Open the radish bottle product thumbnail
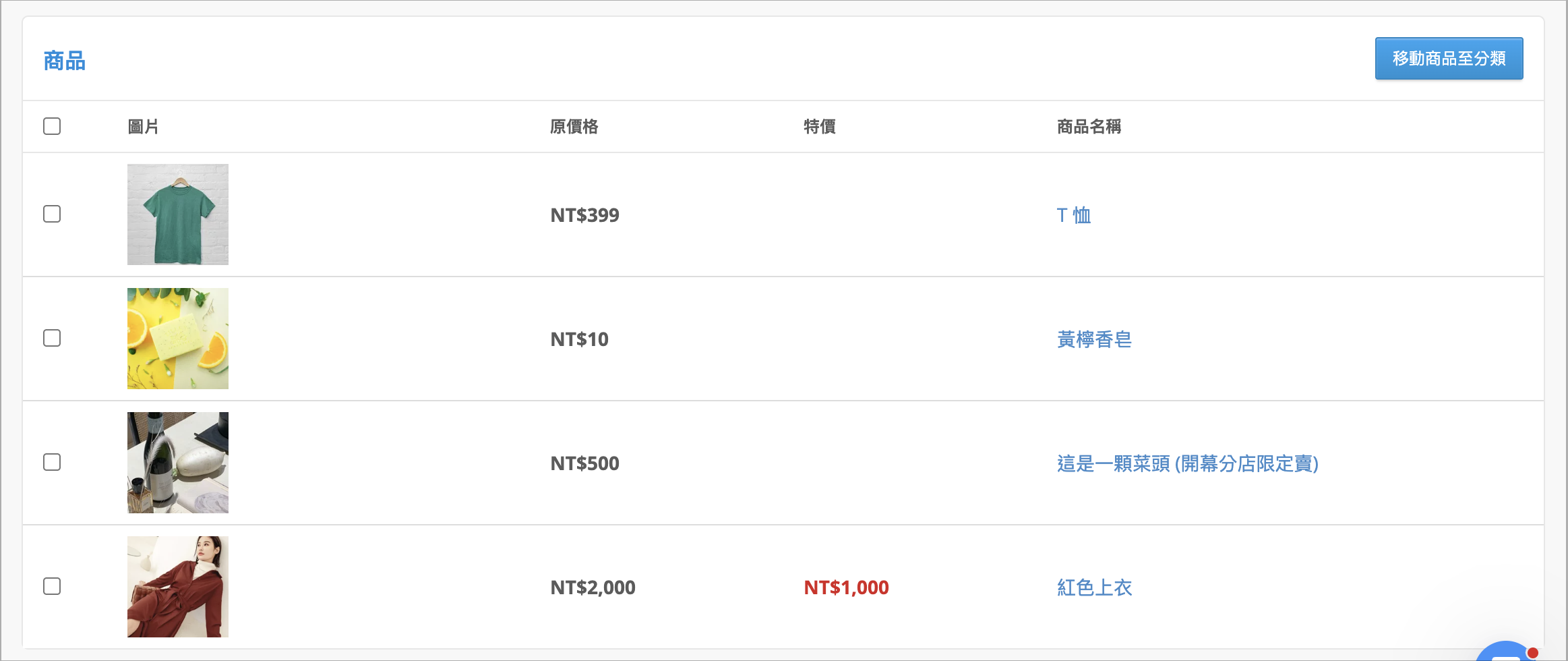 coord(178,463)
